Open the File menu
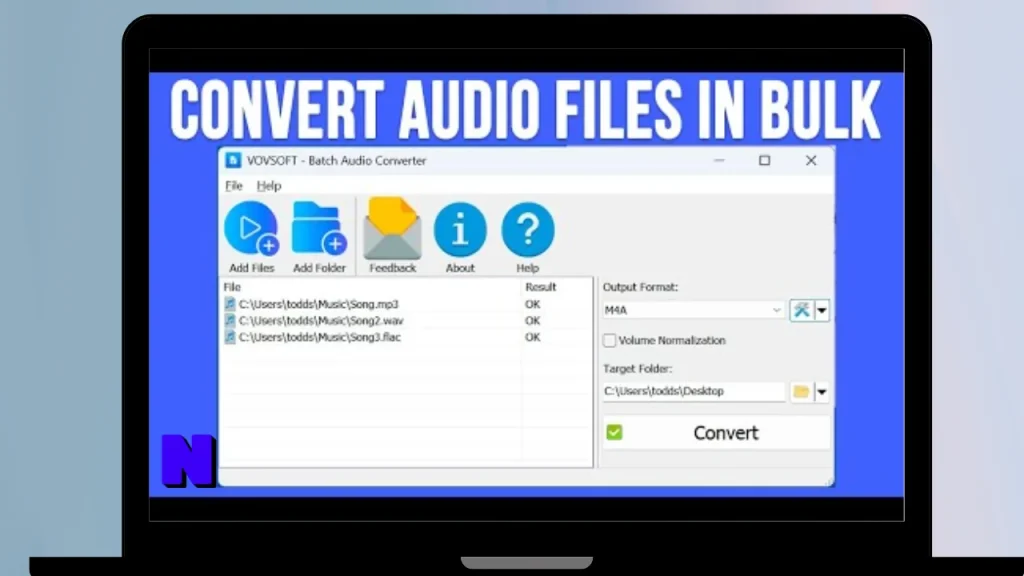This screenshot has width=1024, height=576. click(234, 185)
